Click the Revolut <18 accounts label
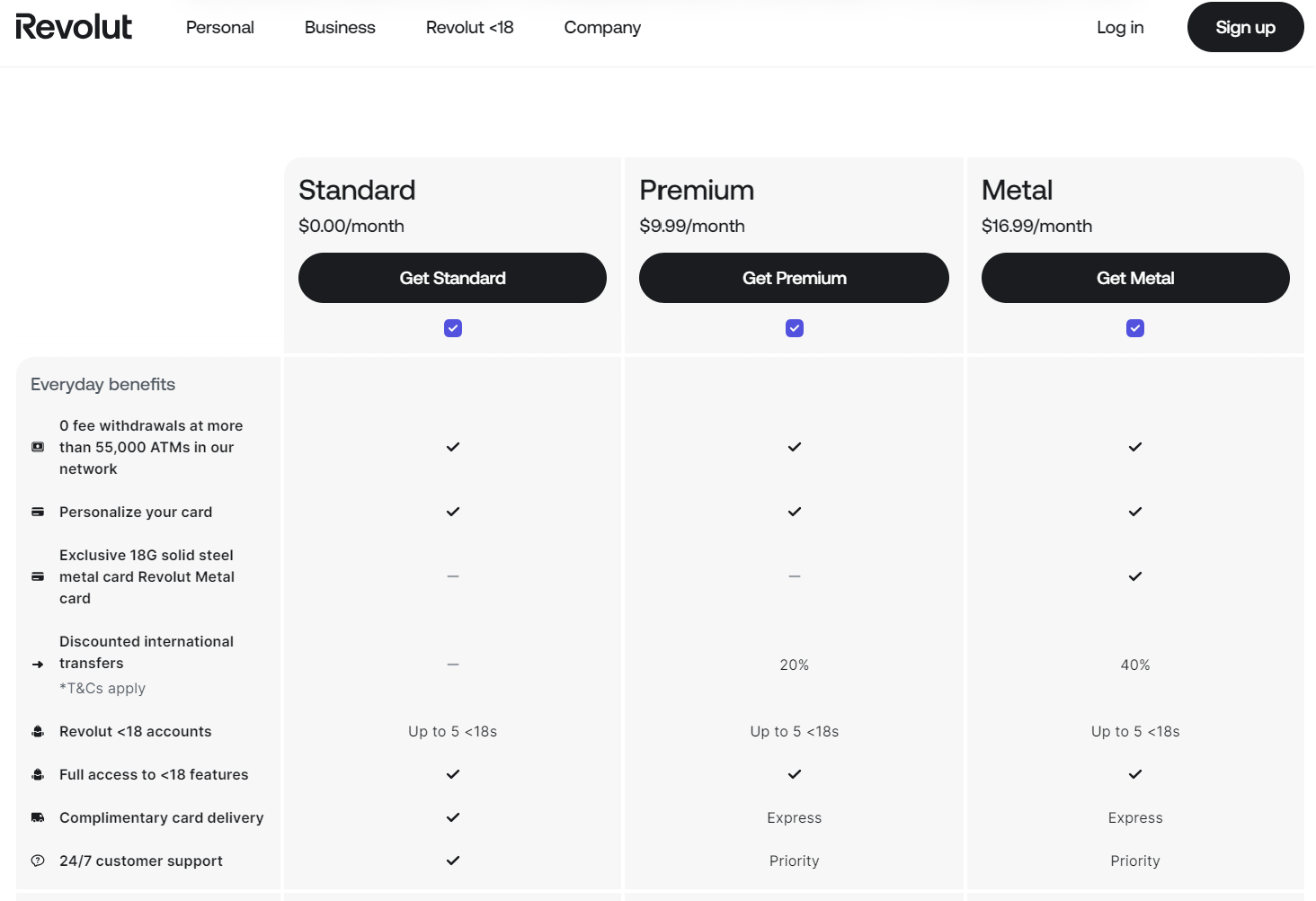The height and width of the screenshot is (901, 1316). click(x=136, y=731)
